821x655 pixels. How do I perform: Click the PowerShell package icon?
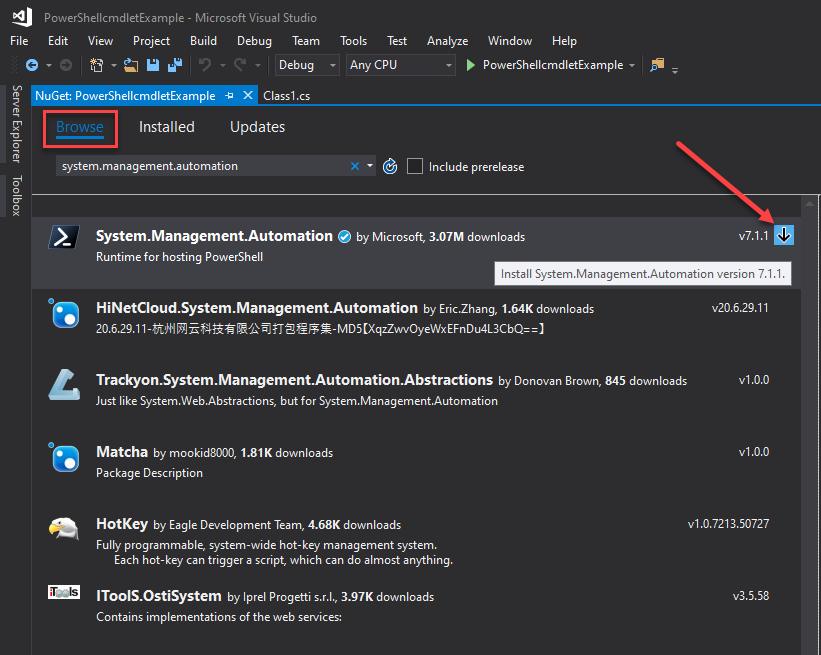pos(64,237)
